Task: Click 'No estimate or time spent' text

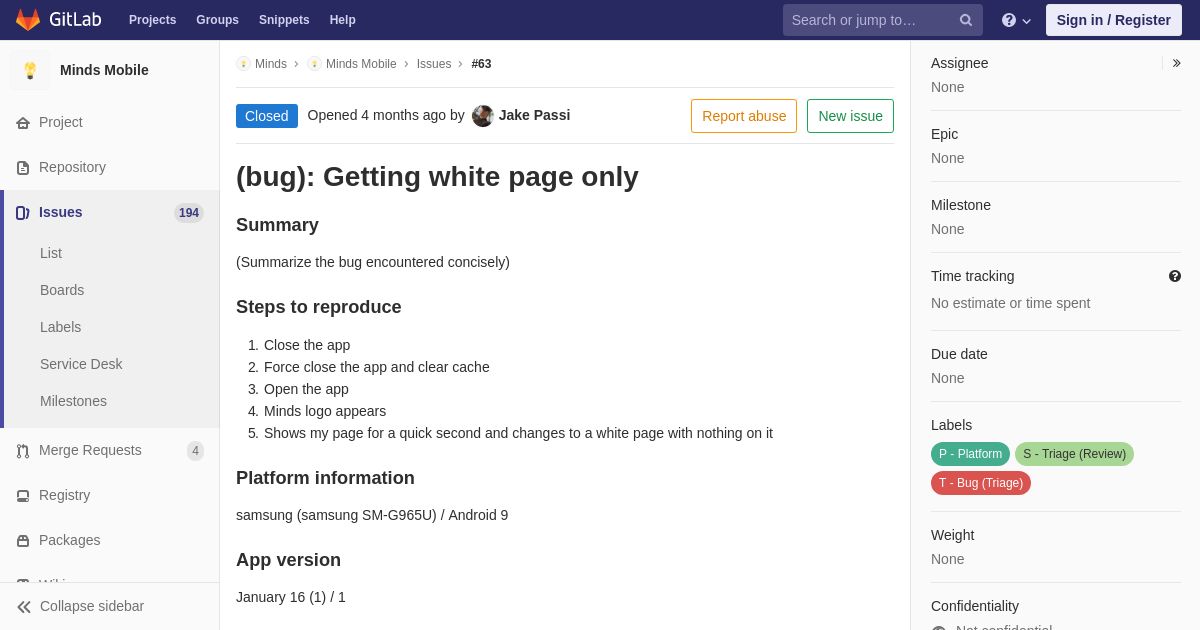Action: pos(1011,303)
